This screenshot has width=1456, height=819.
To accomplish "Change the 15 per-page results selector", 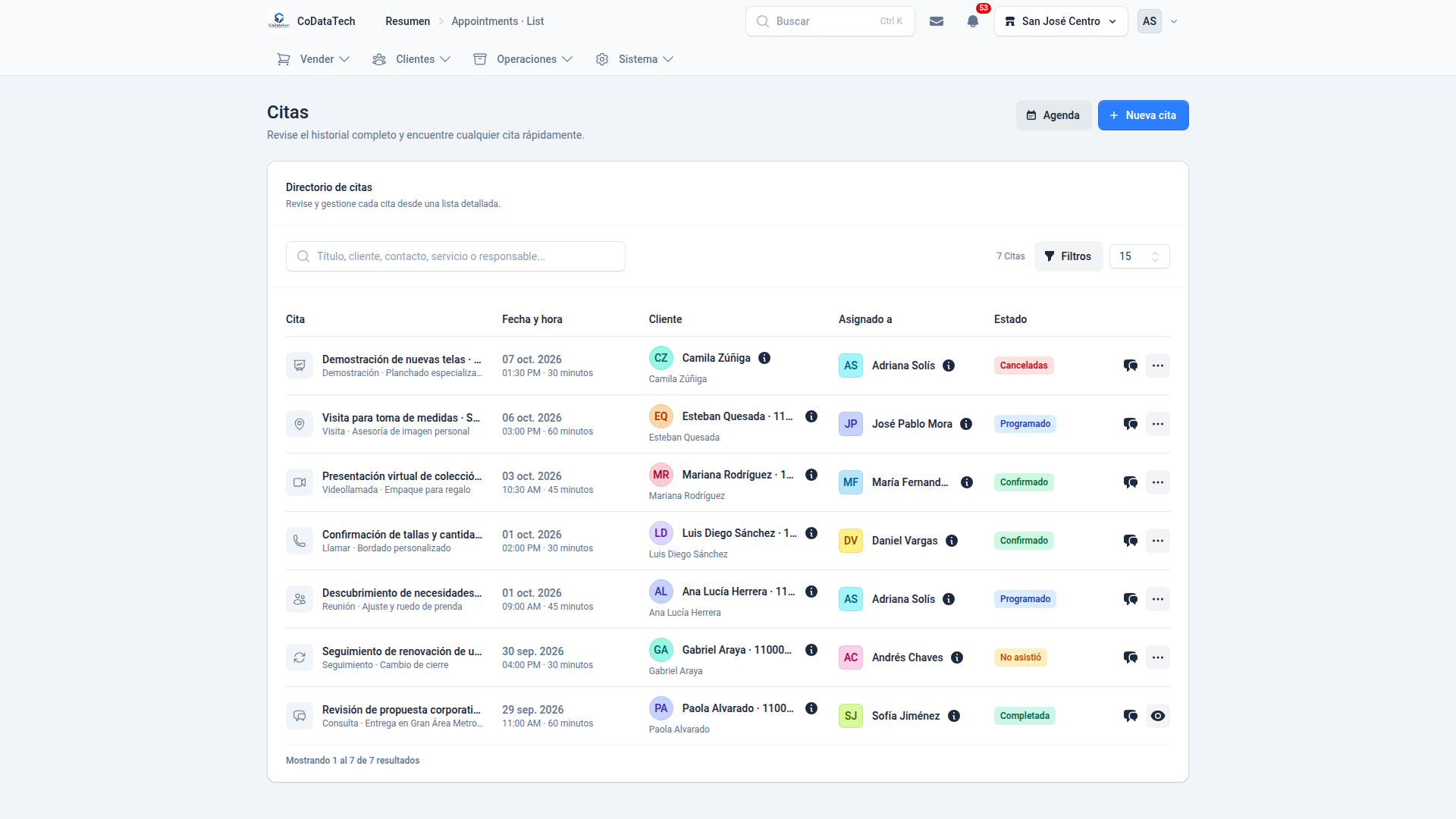I will coord(1139,256).
